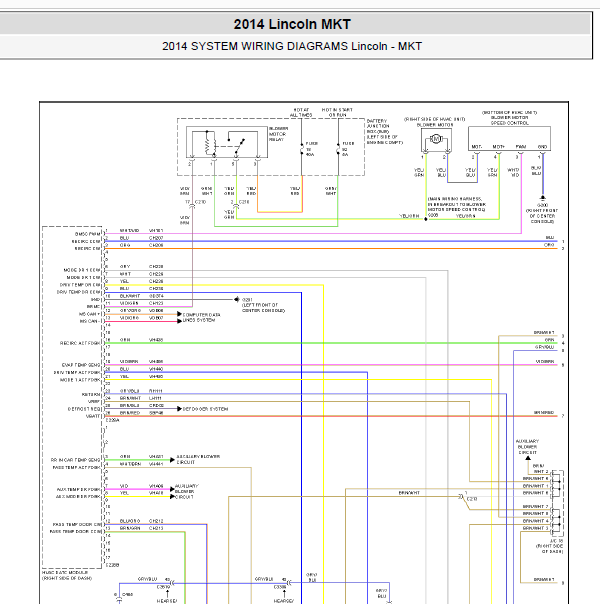Click the "G201" ground label
Screen dimensions: 600x604
tap(247, 300)
